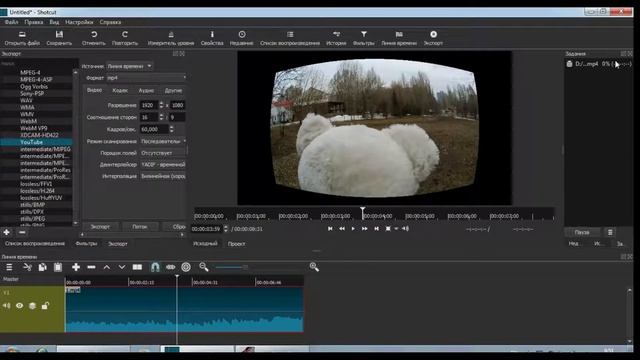This screenshot has width=640, height=360.
Task: Open the Экспорт toolbar icon
Action: pyautogui.click(x=433, y=38)
